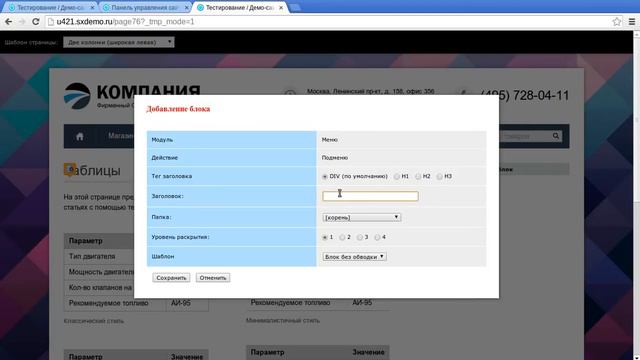Go back with the browser back arrow

pyautogui.click(x=8, y=22)
